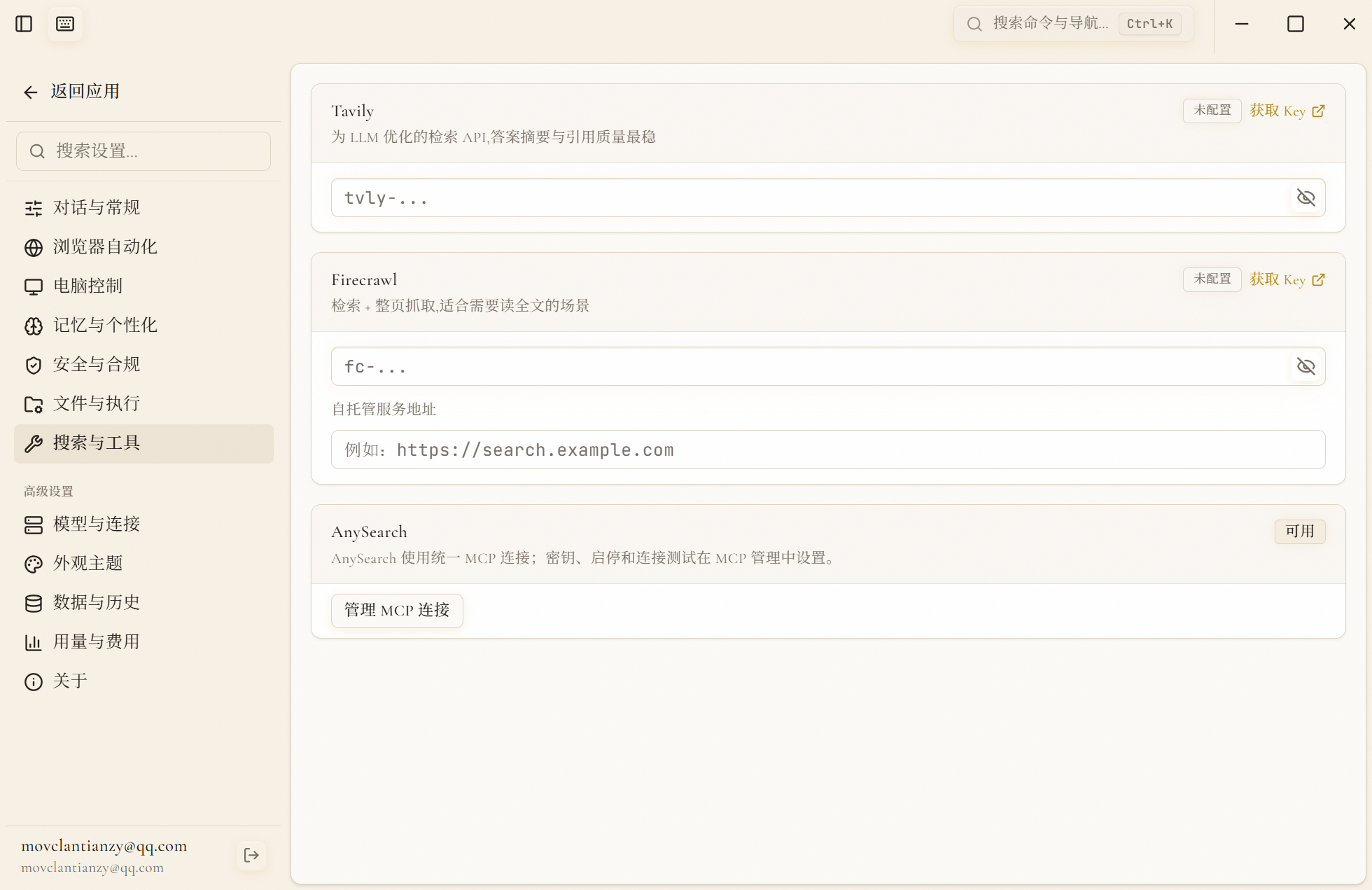The image size is (1372, 890).
Task: Click the 搜索与工具 wrench icon
Action: click(34, 443)
